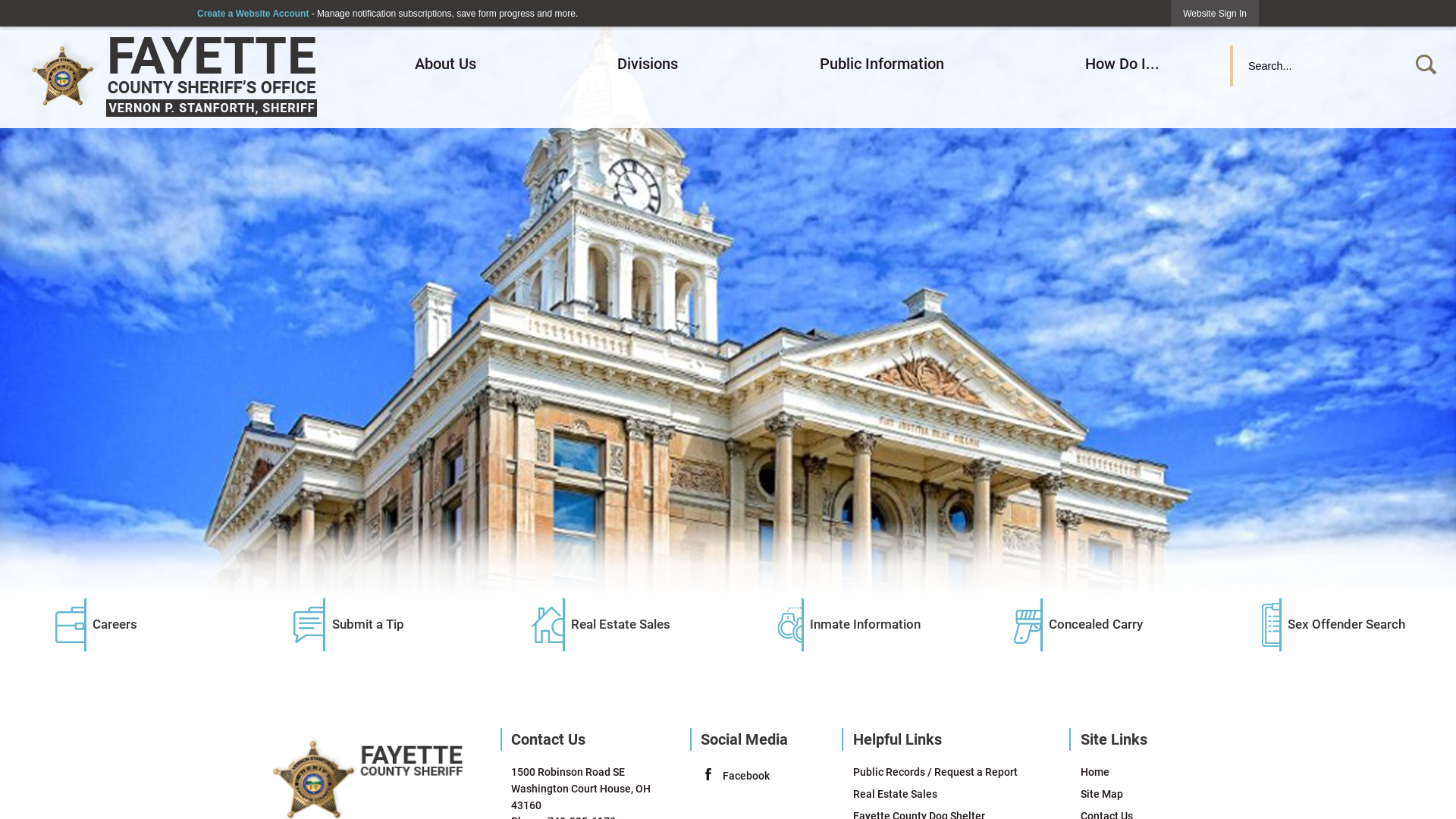
Task: Click the Submit a Tip chat icon
Action: tap(309, 625)
